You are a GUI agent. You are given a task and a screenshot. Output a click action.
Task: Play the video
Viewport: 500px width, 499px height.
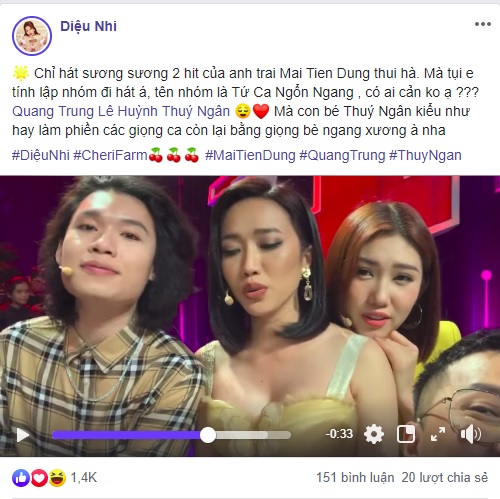23,435
